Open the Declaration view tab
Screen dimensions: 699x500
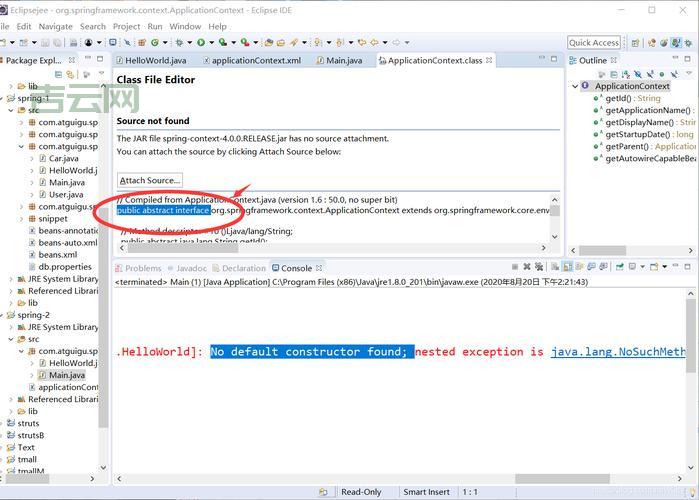click(239, 268)
